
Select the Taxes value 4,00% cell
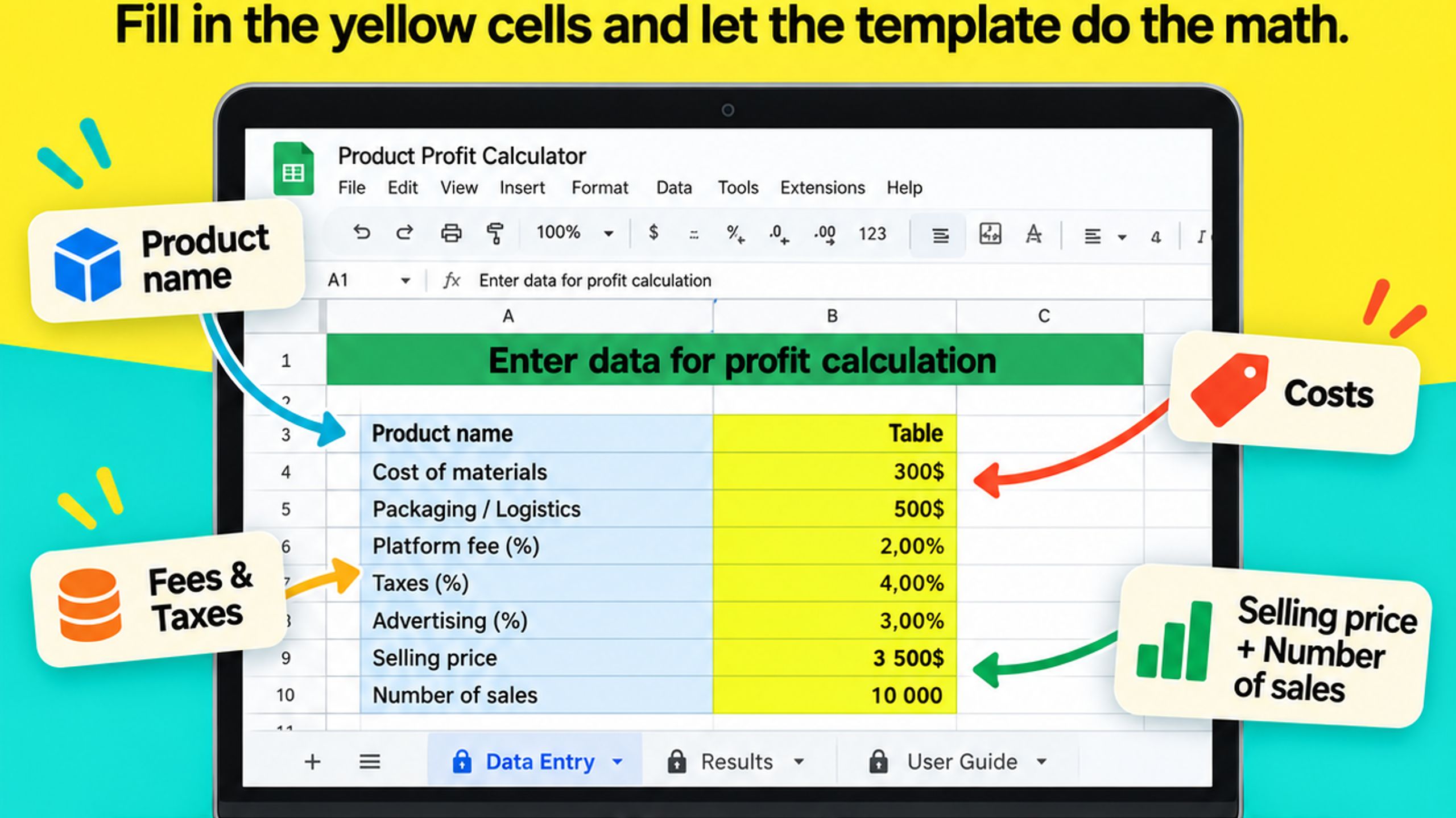coord(834,583)
